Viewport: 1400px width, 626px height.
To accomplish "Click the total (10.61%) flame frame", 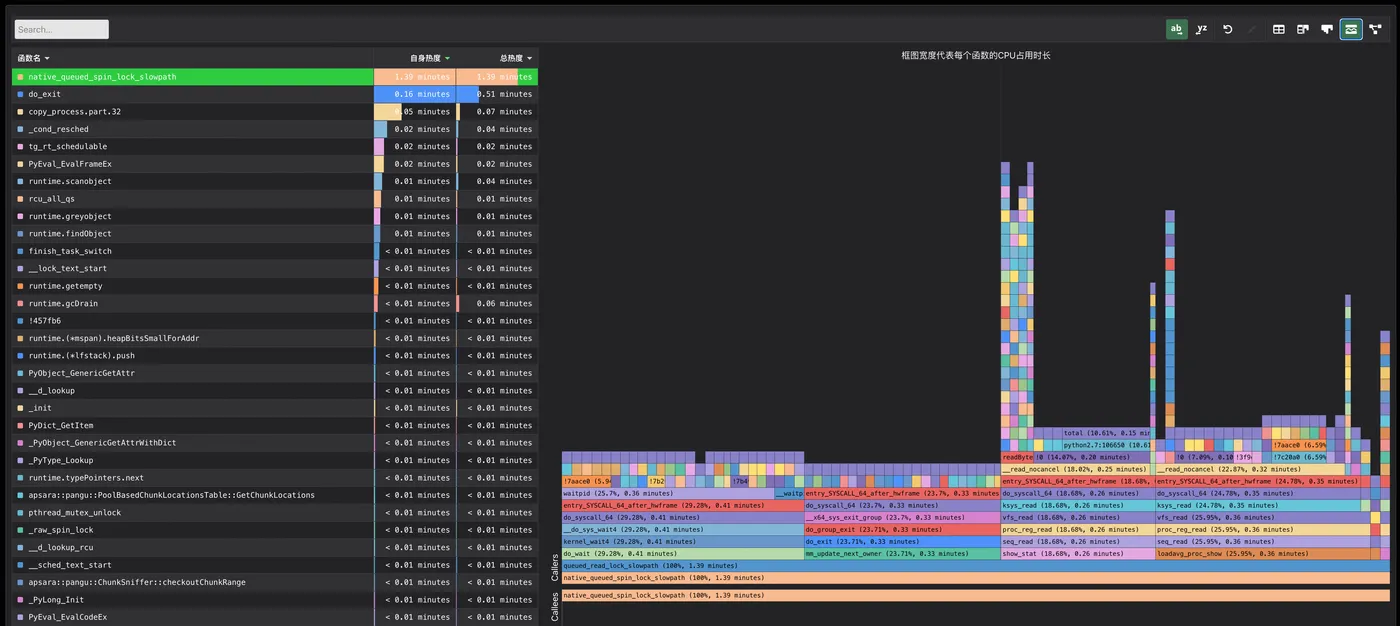I will [x=1106, y=433].
